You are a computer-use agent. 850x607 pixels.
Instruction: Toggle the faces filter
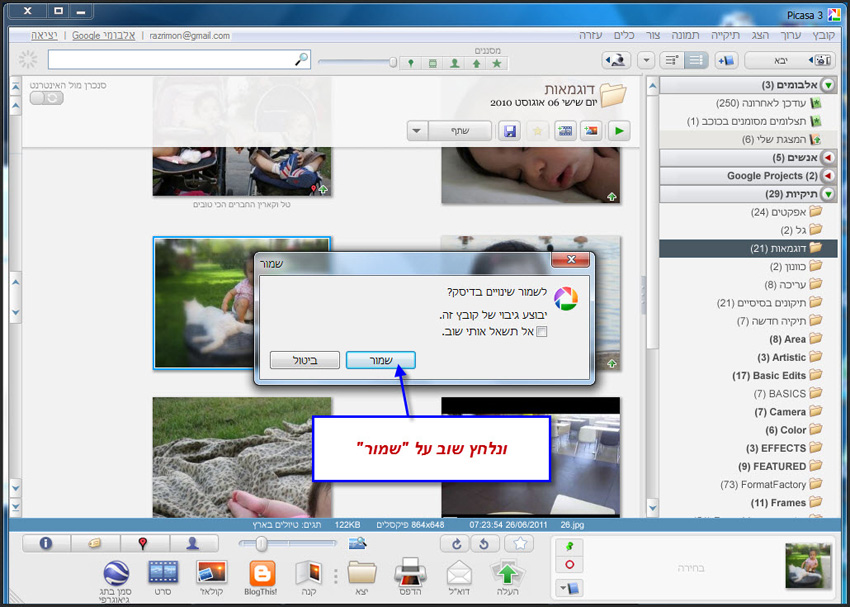pos(454,63)
